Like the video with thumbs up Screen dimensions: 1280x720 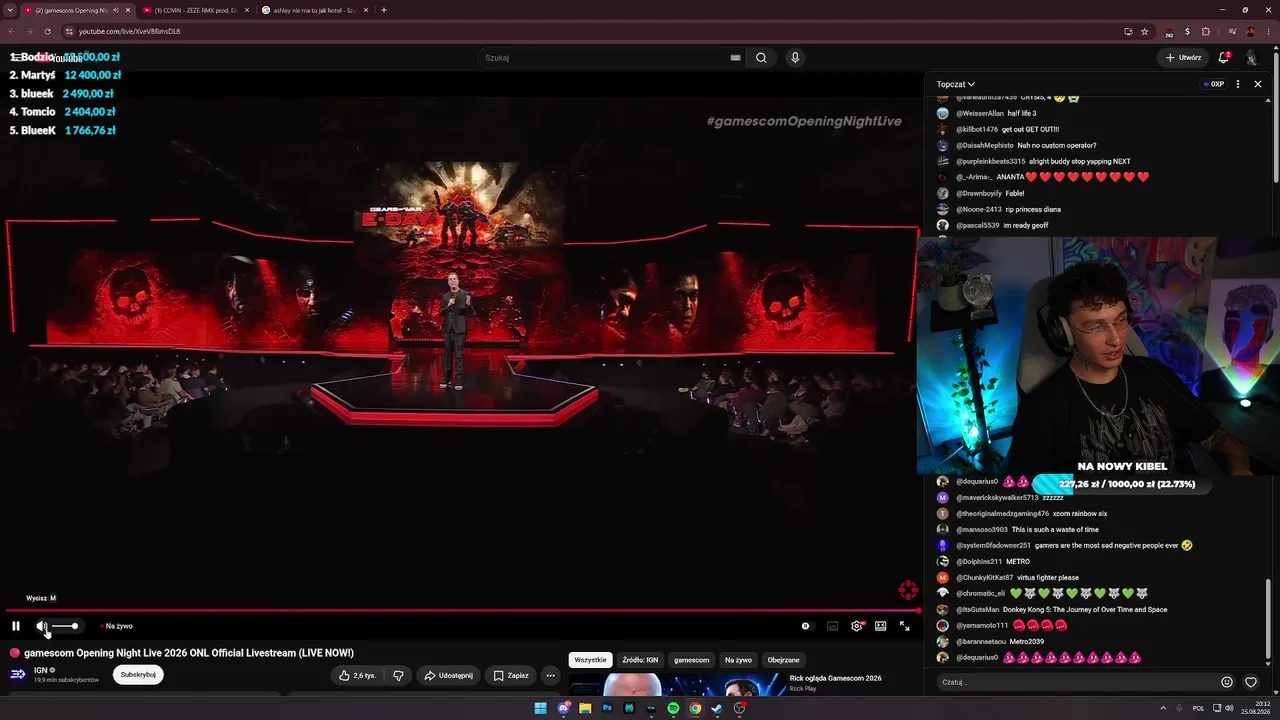[357, 675]
